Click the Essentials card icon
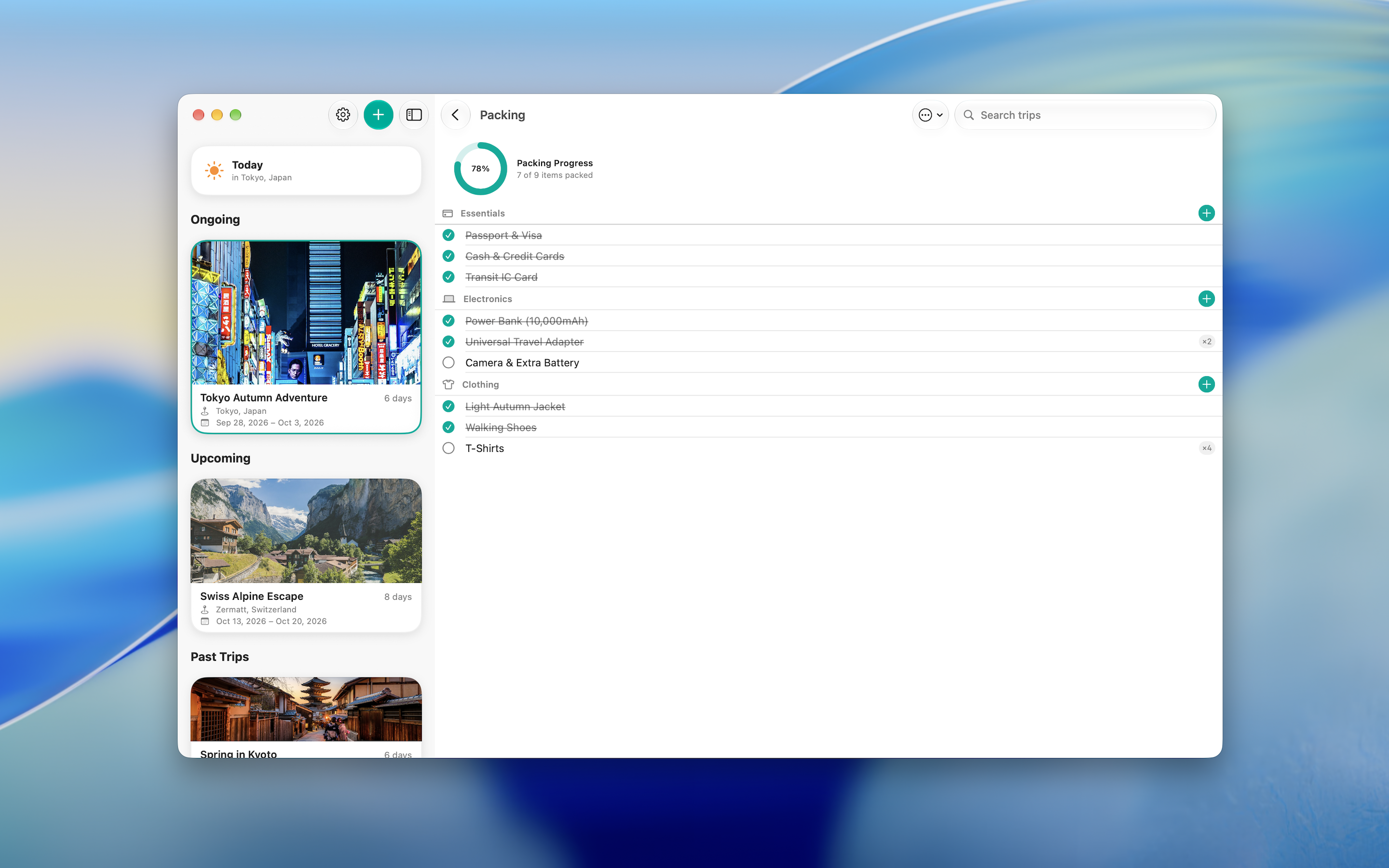The height and width of the screenshot is (868, 1389). tap(448, 214)
